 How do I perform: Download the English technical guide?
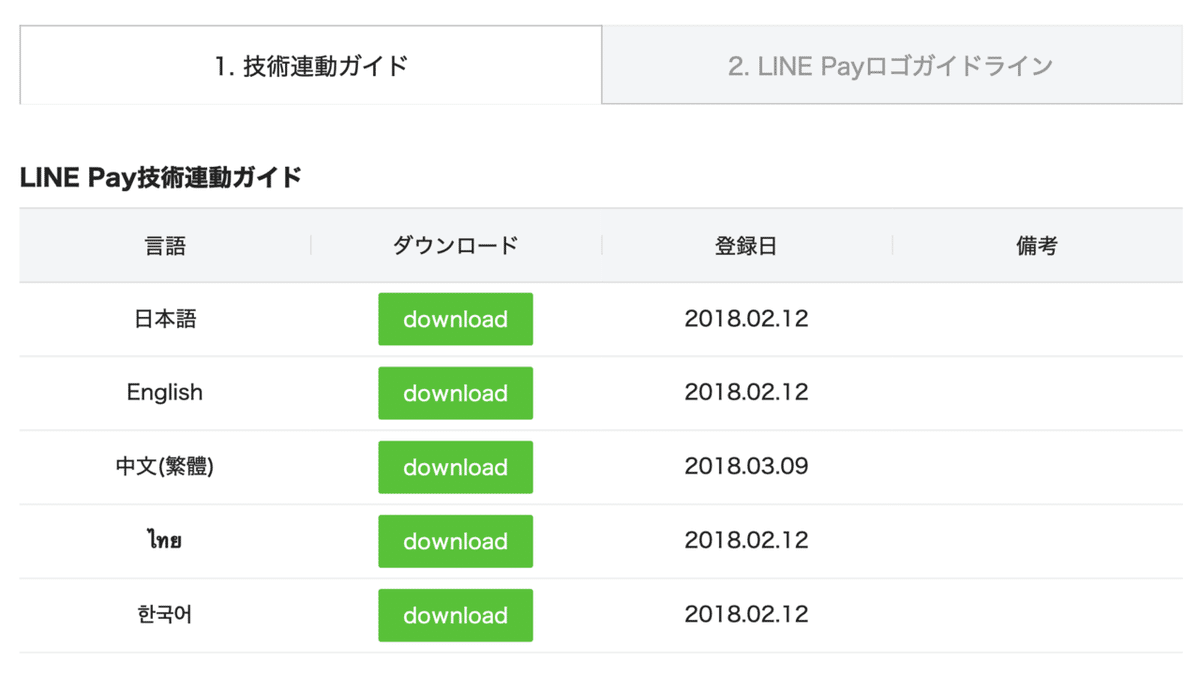pyautogui.click(x=455, y=393)
